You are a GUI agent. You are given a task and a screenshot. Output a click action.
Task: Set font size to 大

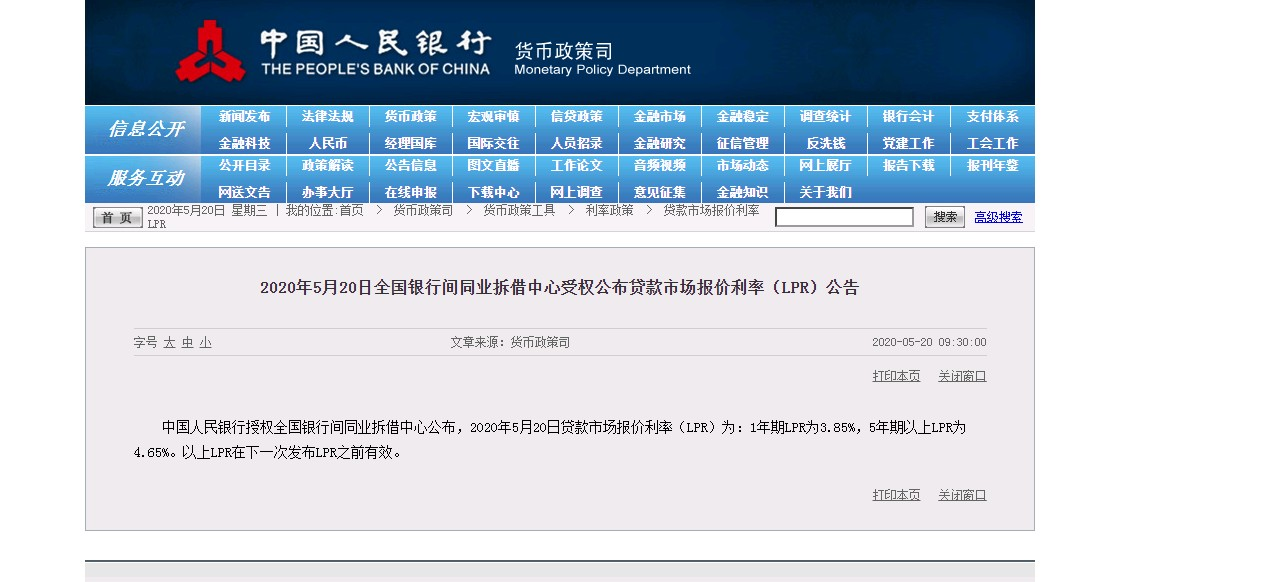[169, 342]
